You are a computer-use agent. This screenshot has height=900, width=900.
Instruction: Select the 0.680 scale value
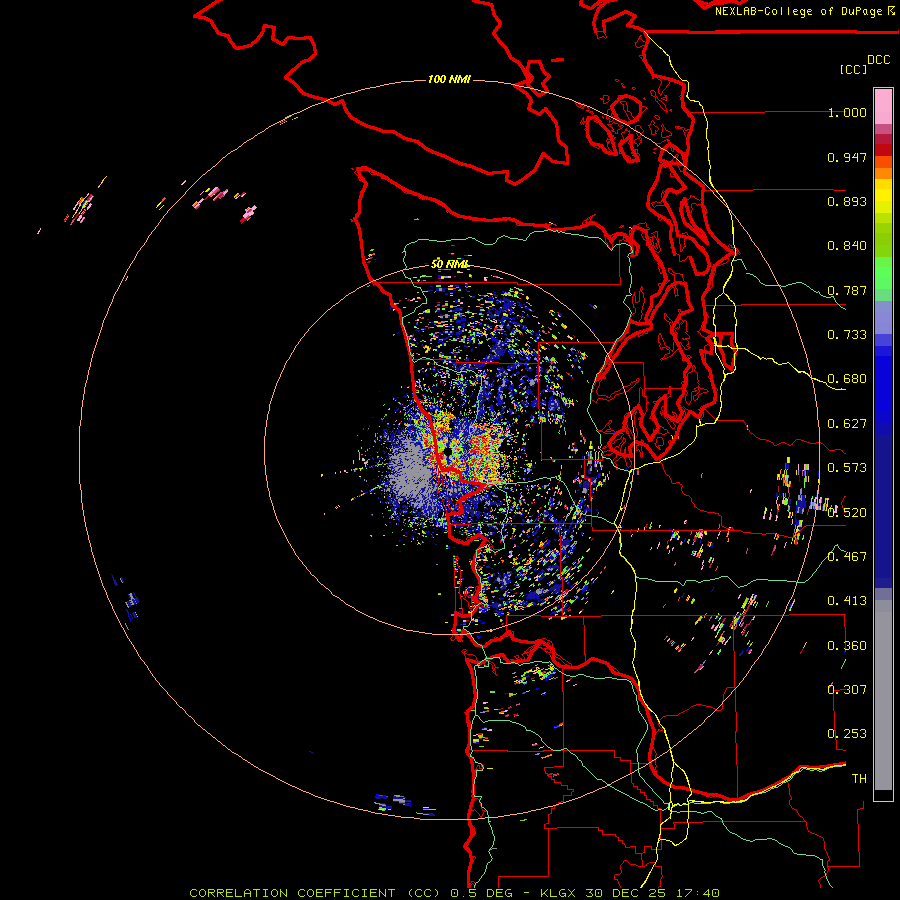[847, 379]
